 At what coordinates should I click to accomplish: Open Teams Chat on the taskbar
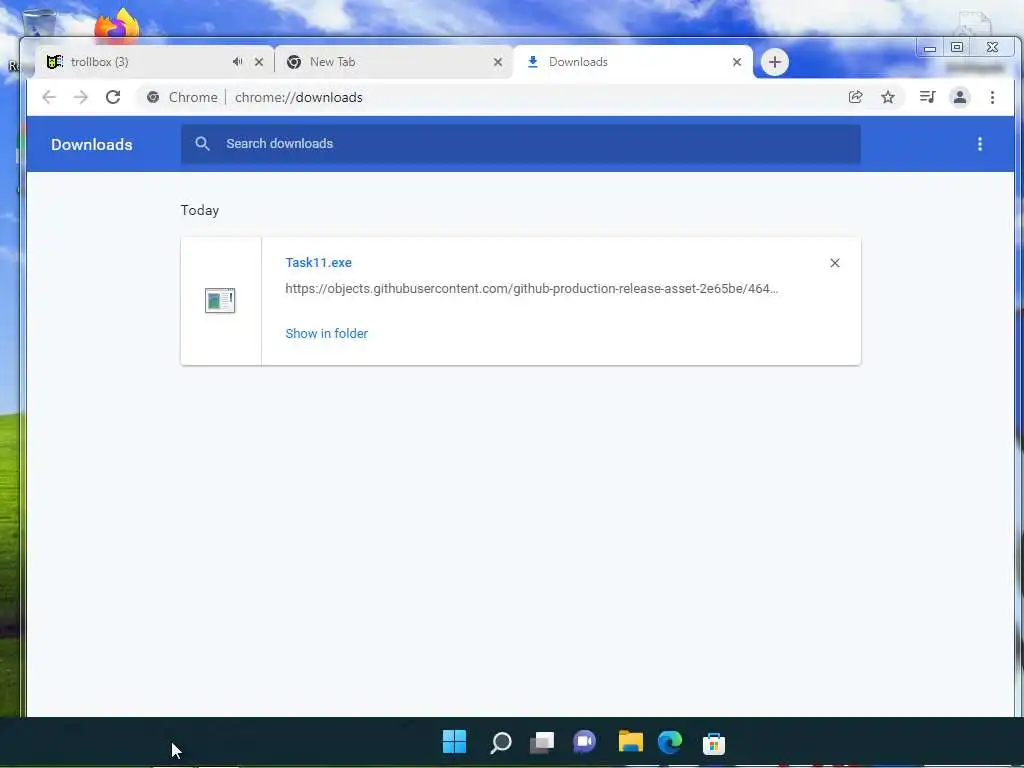click(x=585, y=742)
